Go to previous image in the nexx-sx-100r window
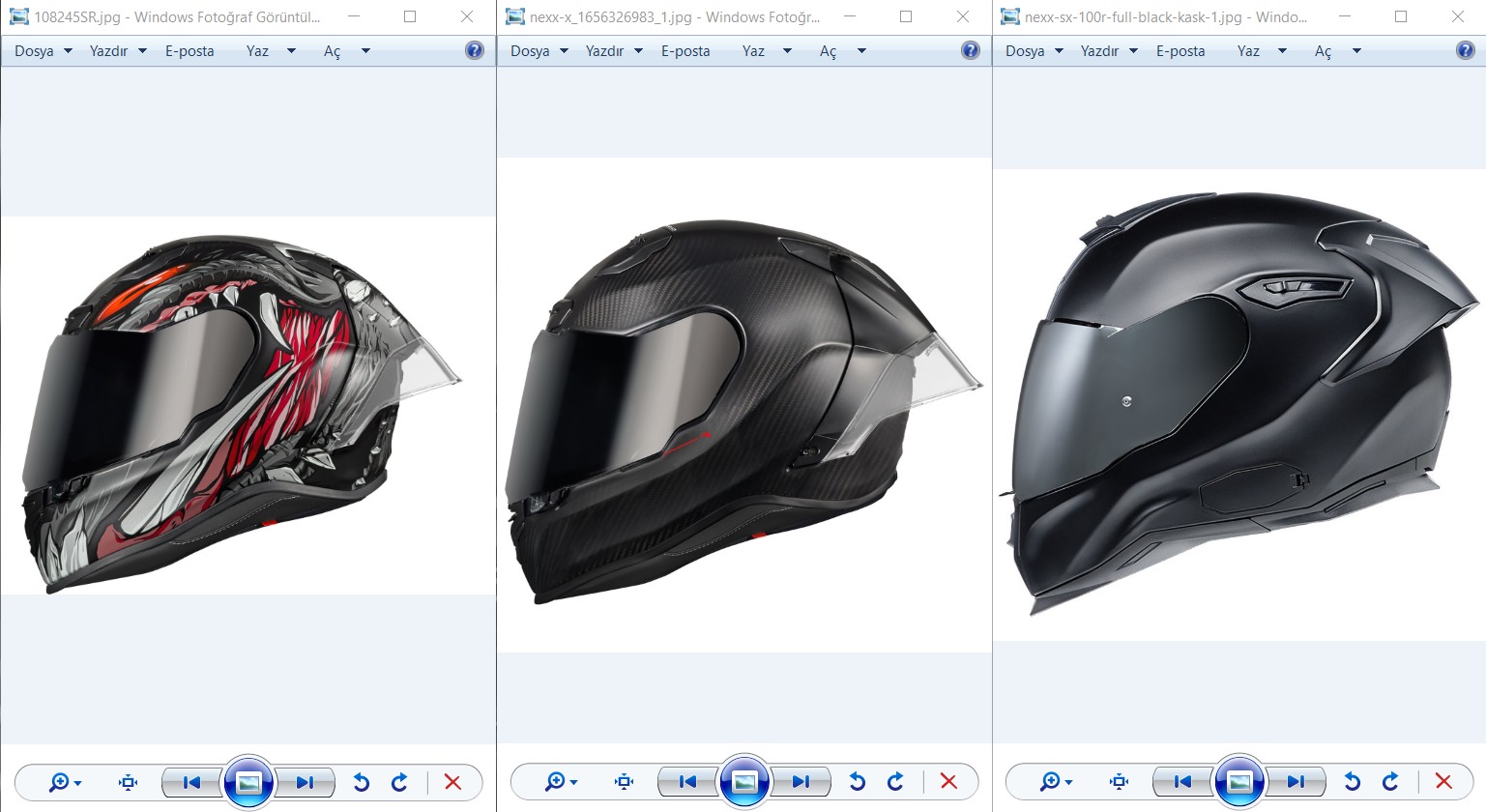Screen dimensions: 1486x812 click(1182, 782)
